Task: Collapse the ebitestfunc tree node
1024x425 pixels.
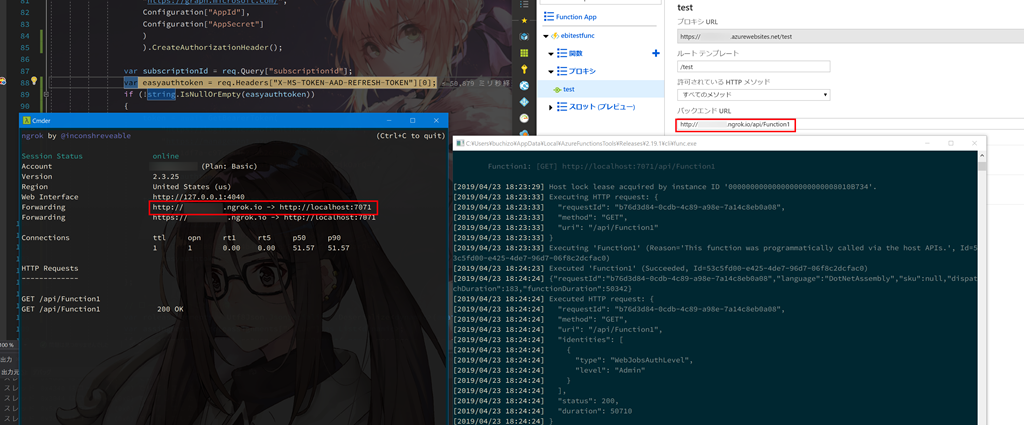Action: pyautogui.click(x=547, y=36)
